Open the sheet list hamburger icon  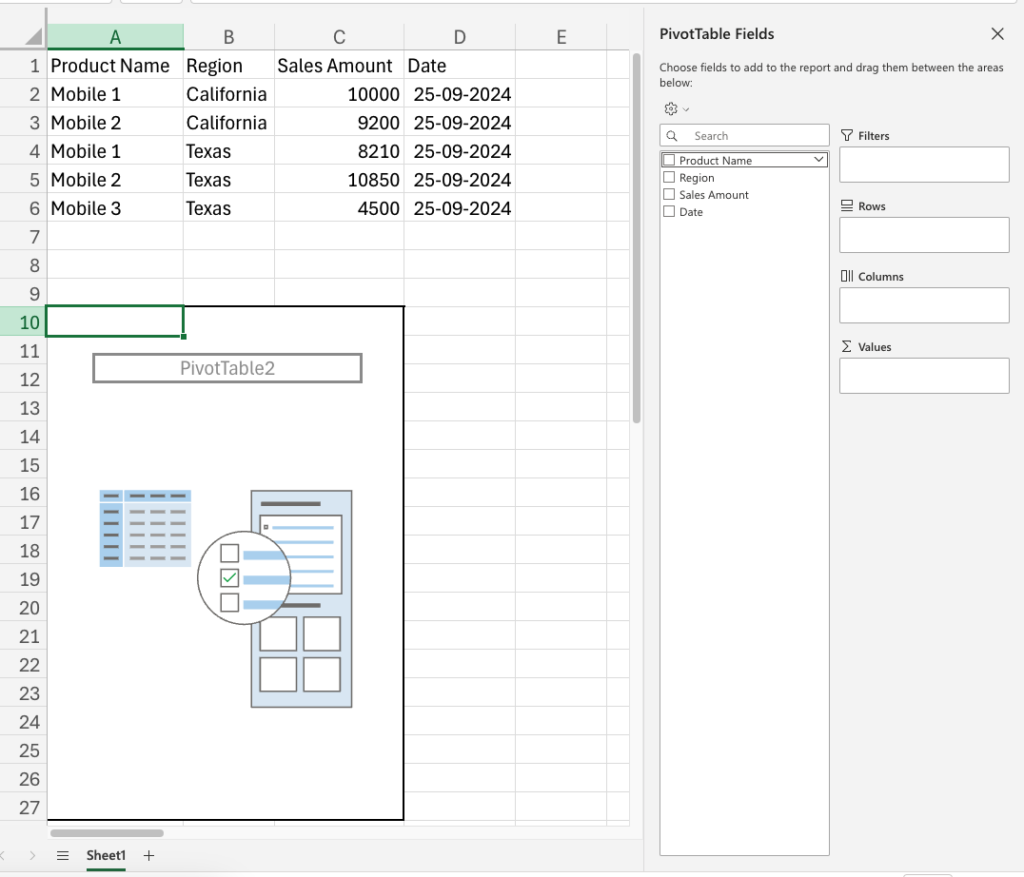(62, 856)
